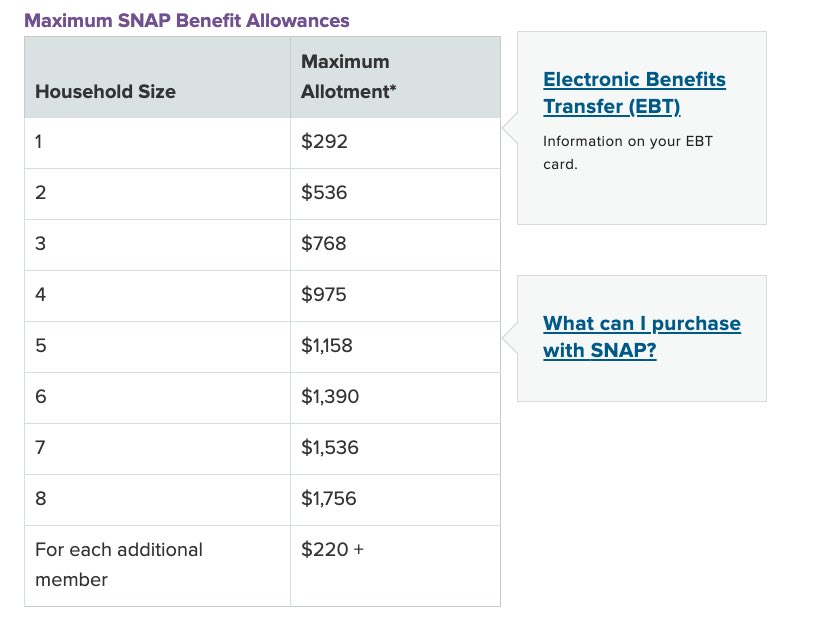
Task: Click the $768 allotment value
Action: coord(324,244)
